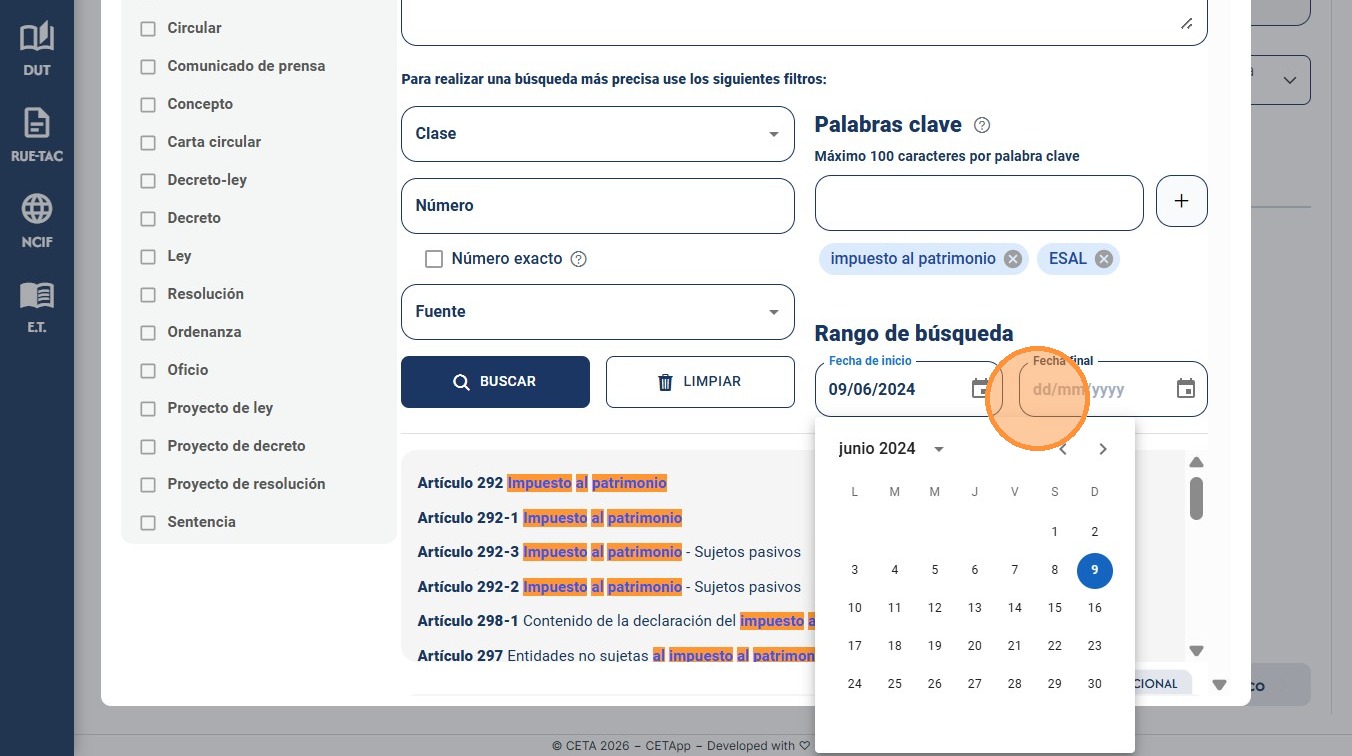Select June 16 in the calendar
The width and height of the screenshot is (1352, 756).
pos(1095,608)
